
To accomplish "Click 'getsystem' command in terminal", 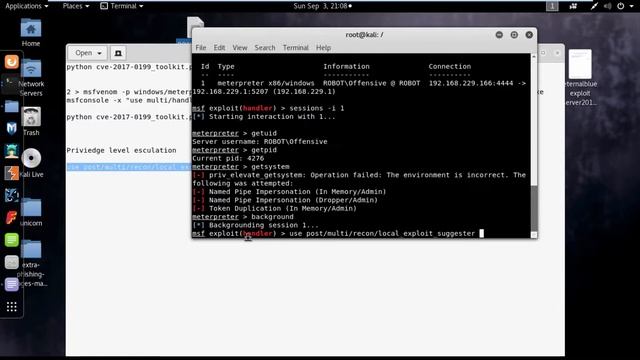I will [270, 167].
